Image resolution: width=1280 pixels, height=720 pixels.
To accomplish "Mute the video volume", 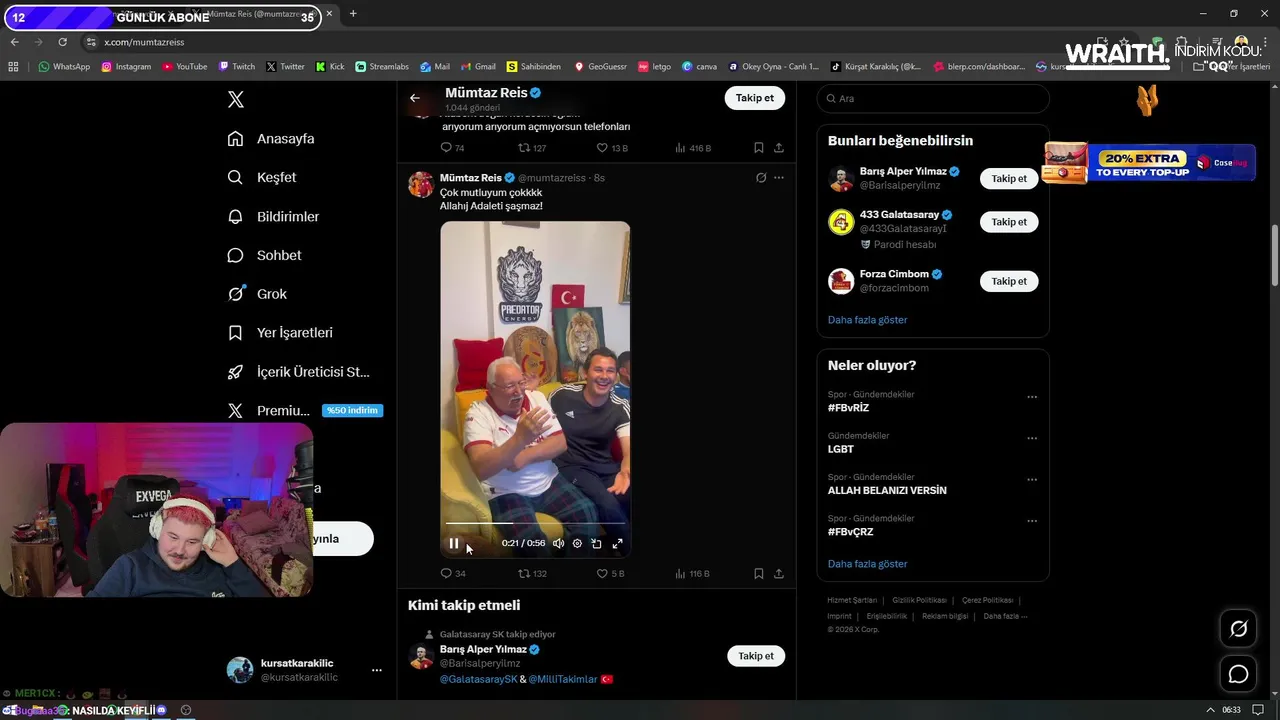I will pyautogui.click(x=558, y=543).
